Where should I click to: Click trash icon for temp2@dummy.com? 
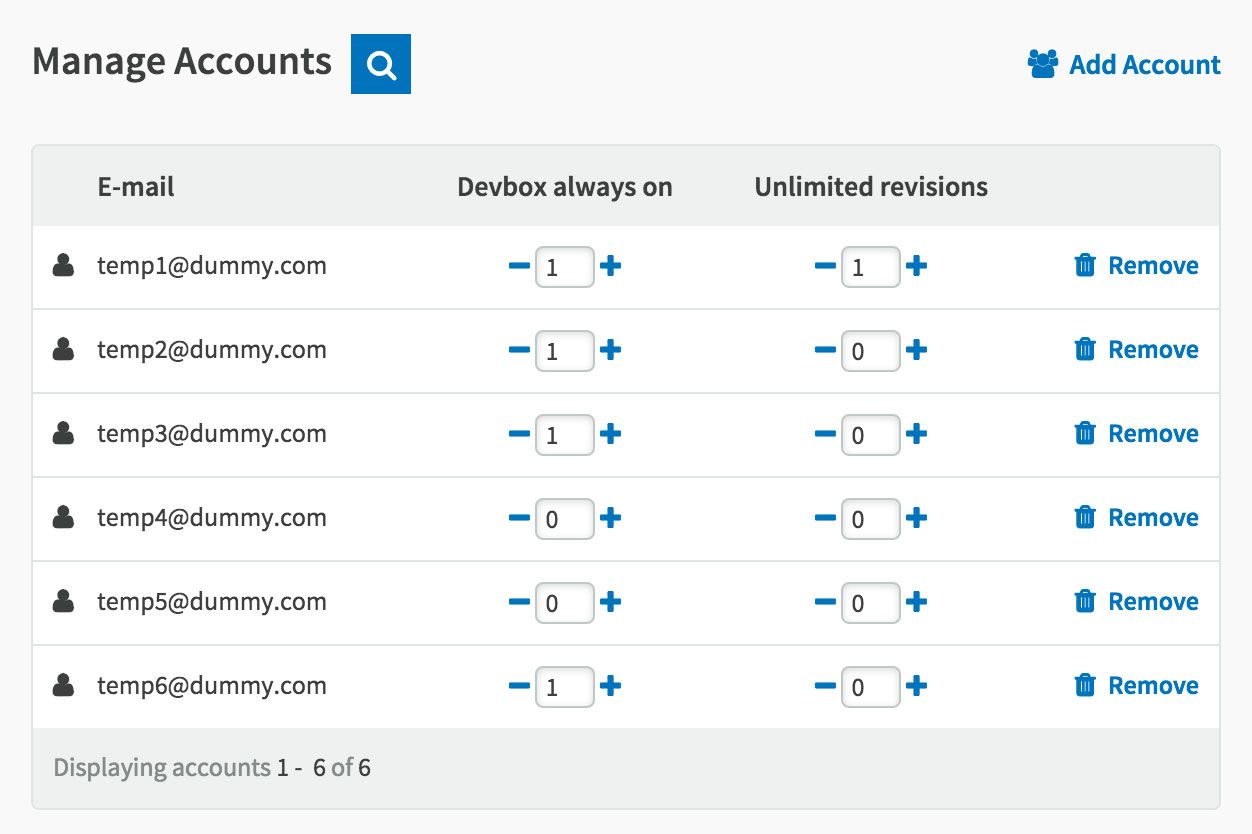1084,350
